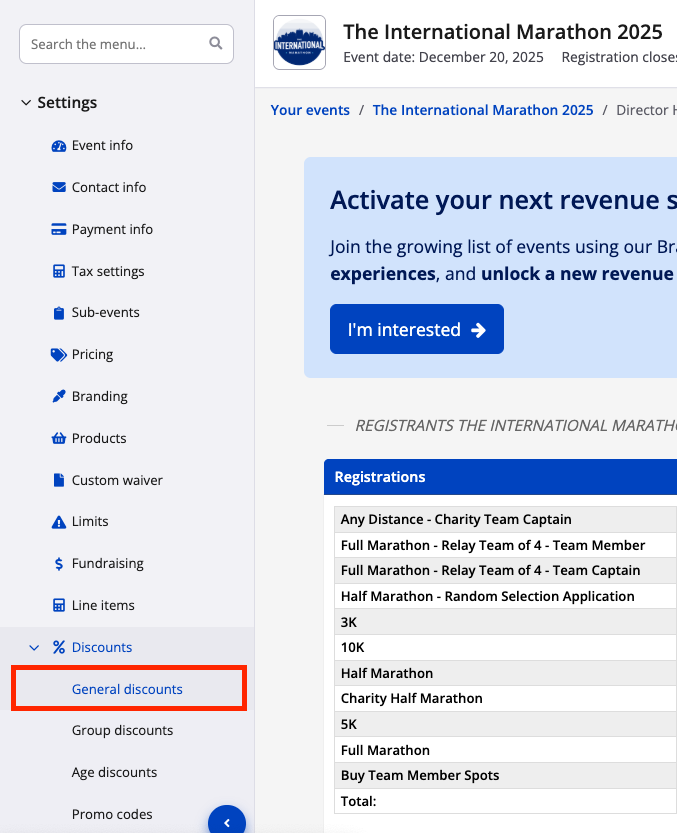
Task: Open The International Marathon 2025 breadcrumb link
Action: 483,110
